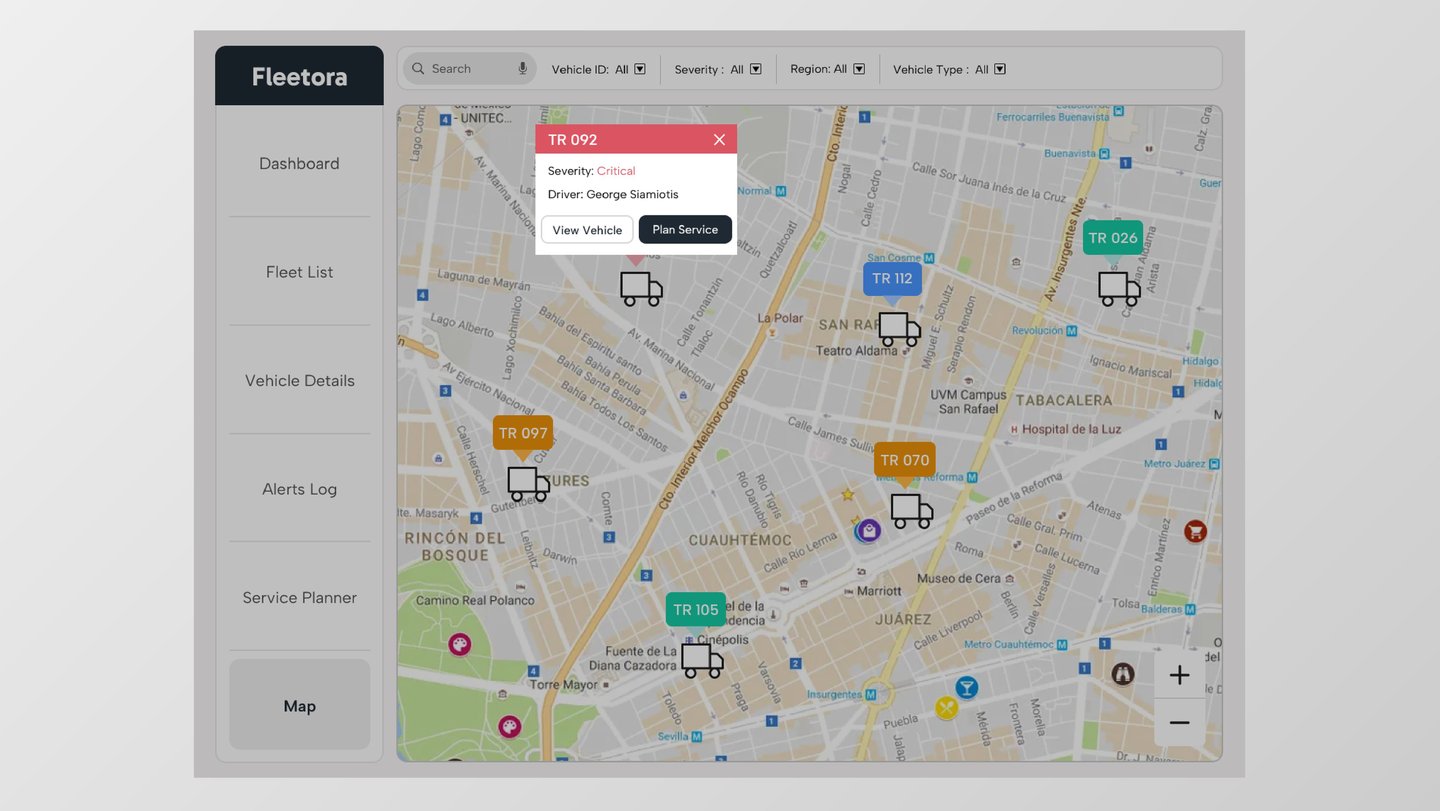1440x811 pixels.
Task: Click the Metro Juarez station icon
Action: point(1214,463)
